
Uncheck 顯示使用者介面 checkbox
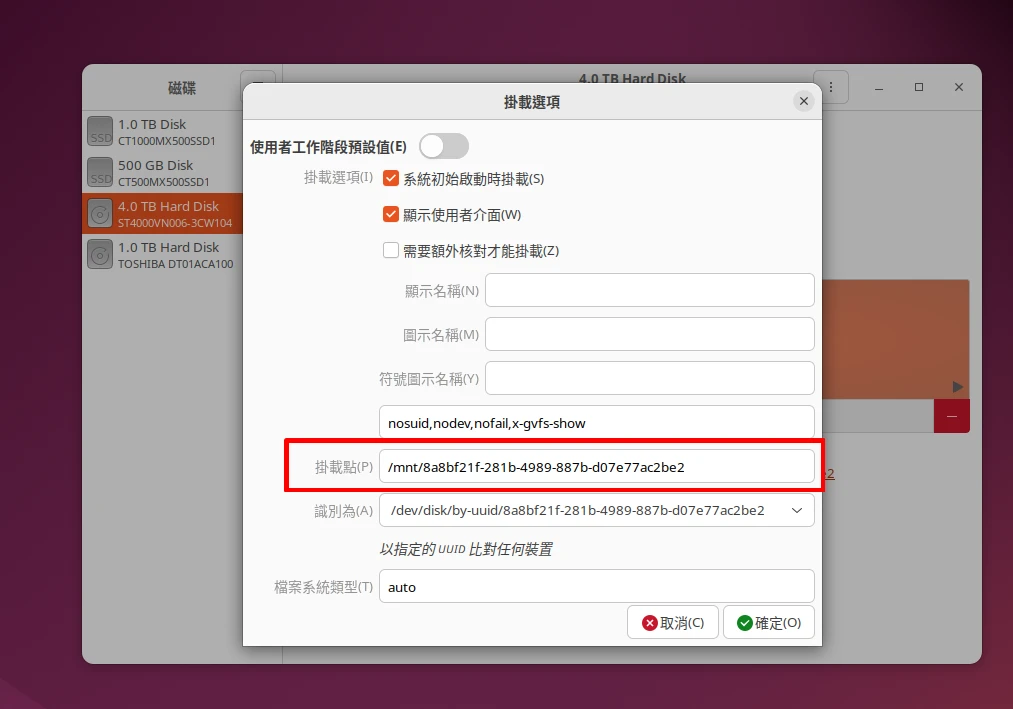point(391,215)
